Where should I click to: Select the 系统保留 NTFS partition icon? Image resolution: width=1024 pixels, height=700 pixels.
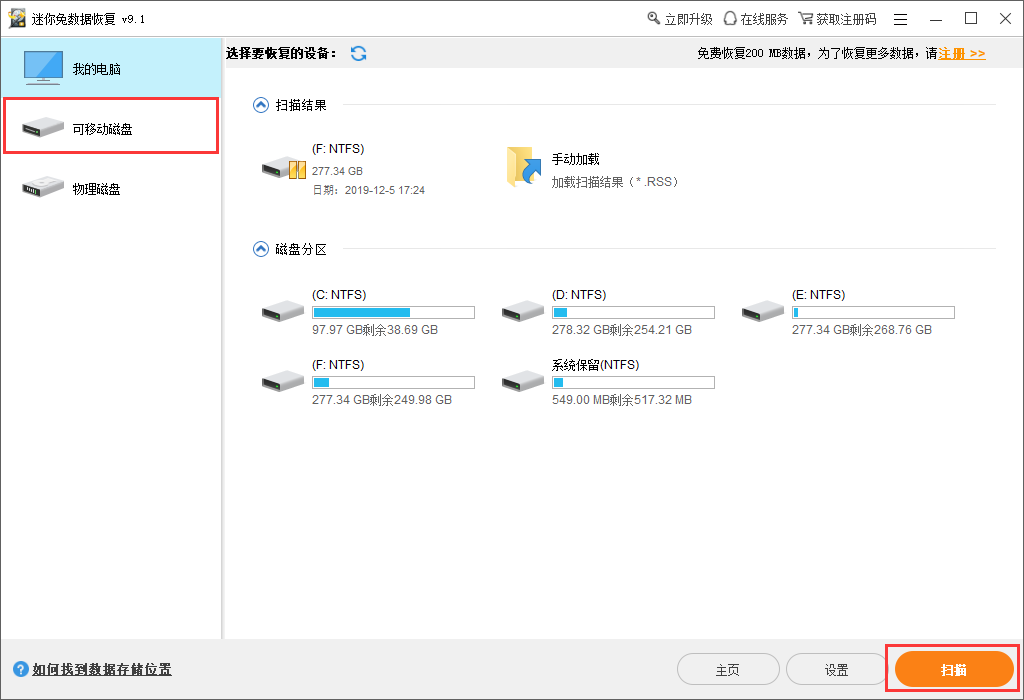coord(522,380)
